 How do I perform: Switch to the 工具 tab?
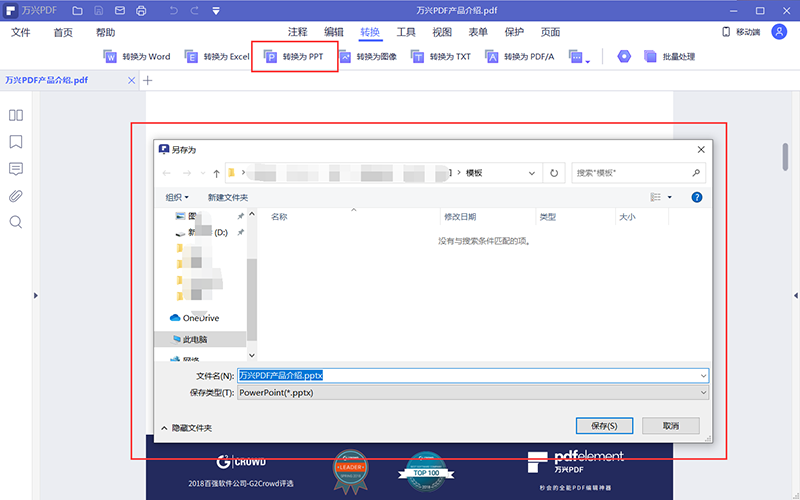(406, 32)
